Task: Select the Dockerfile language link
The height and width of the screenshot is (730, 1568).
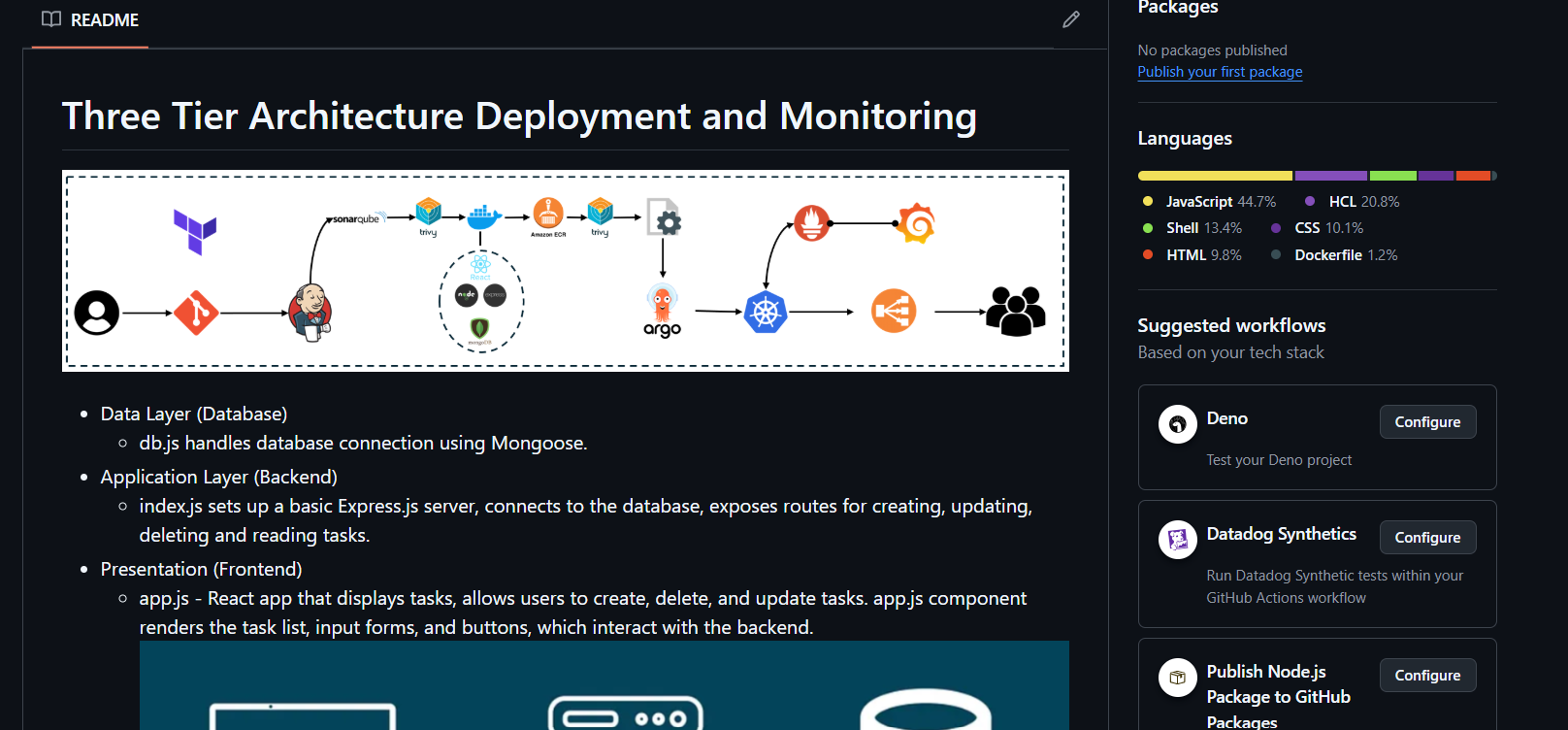Action: (1345, 255)
